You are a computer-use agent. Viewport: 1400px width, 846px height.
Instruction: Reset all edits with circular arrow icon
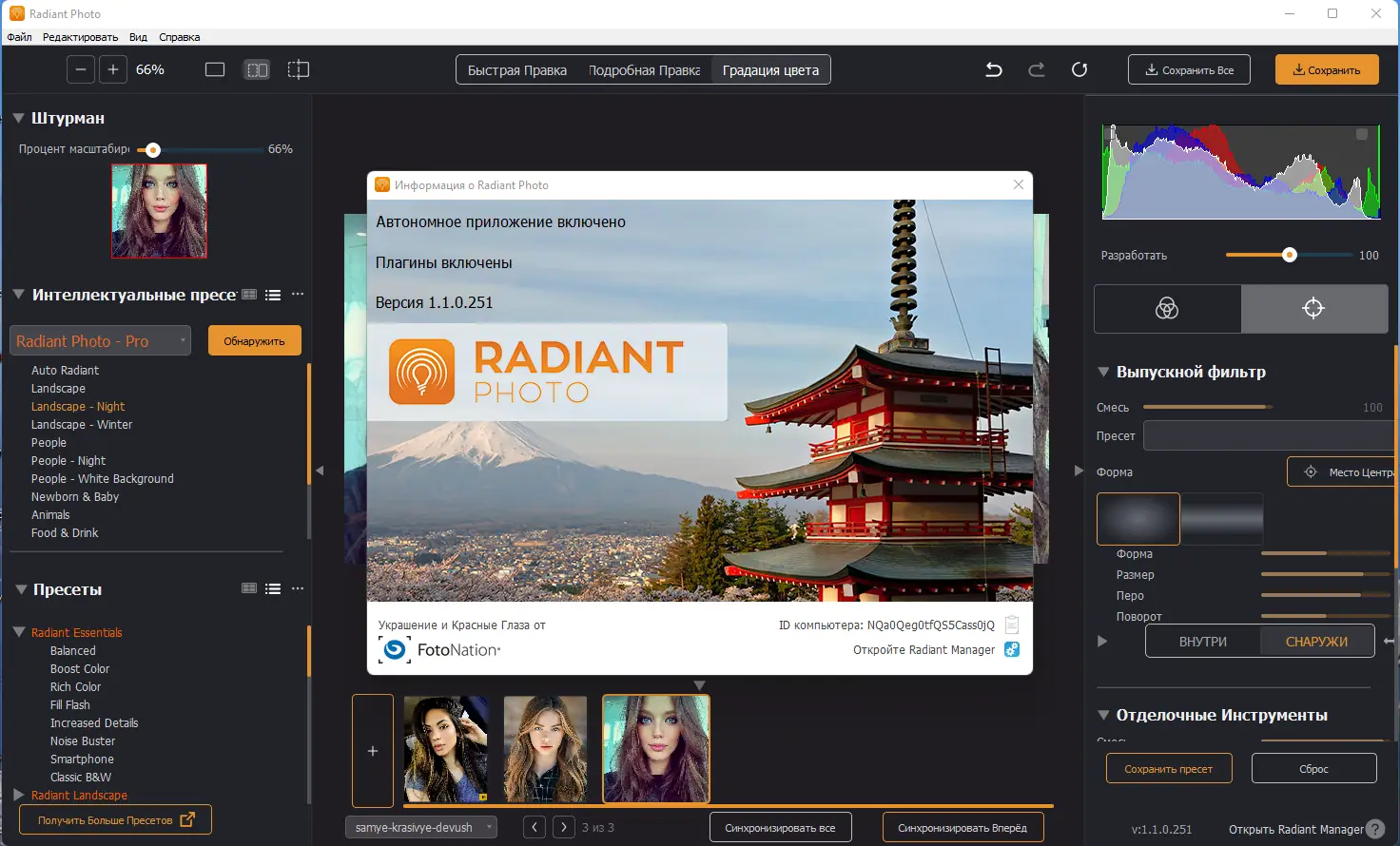(x=1079, y=69)
